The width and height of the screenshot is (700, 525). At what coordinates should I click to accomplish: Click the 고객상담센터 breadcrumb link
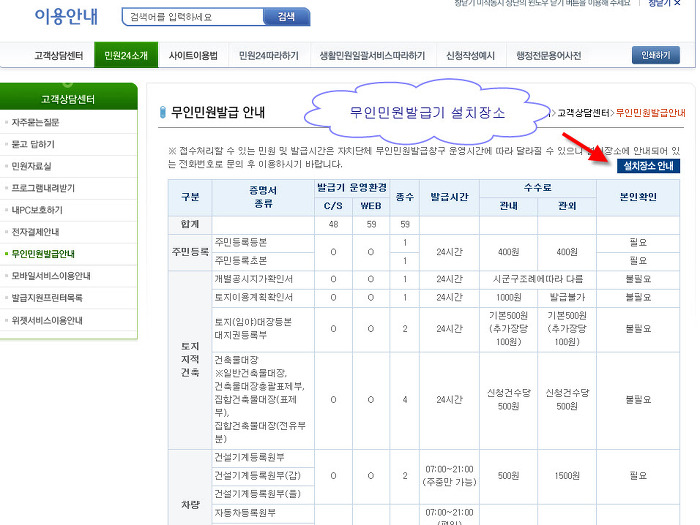pyautogui.click(x=583, y=113)
